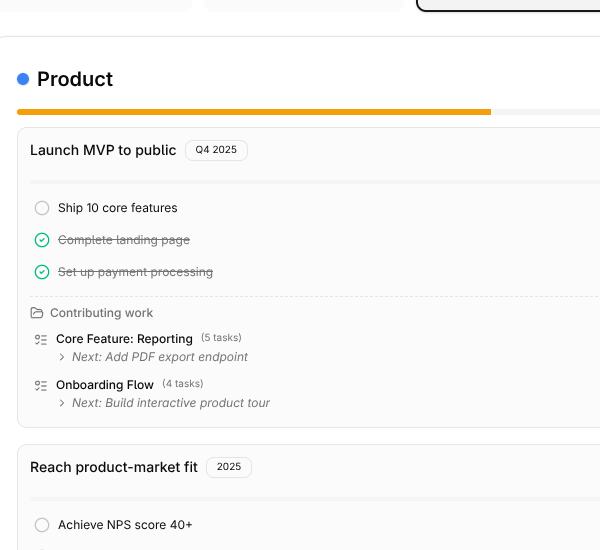Click the blue dot beside Product heading
Viewport: 600px width, 550px height.
tap(23, 79)
